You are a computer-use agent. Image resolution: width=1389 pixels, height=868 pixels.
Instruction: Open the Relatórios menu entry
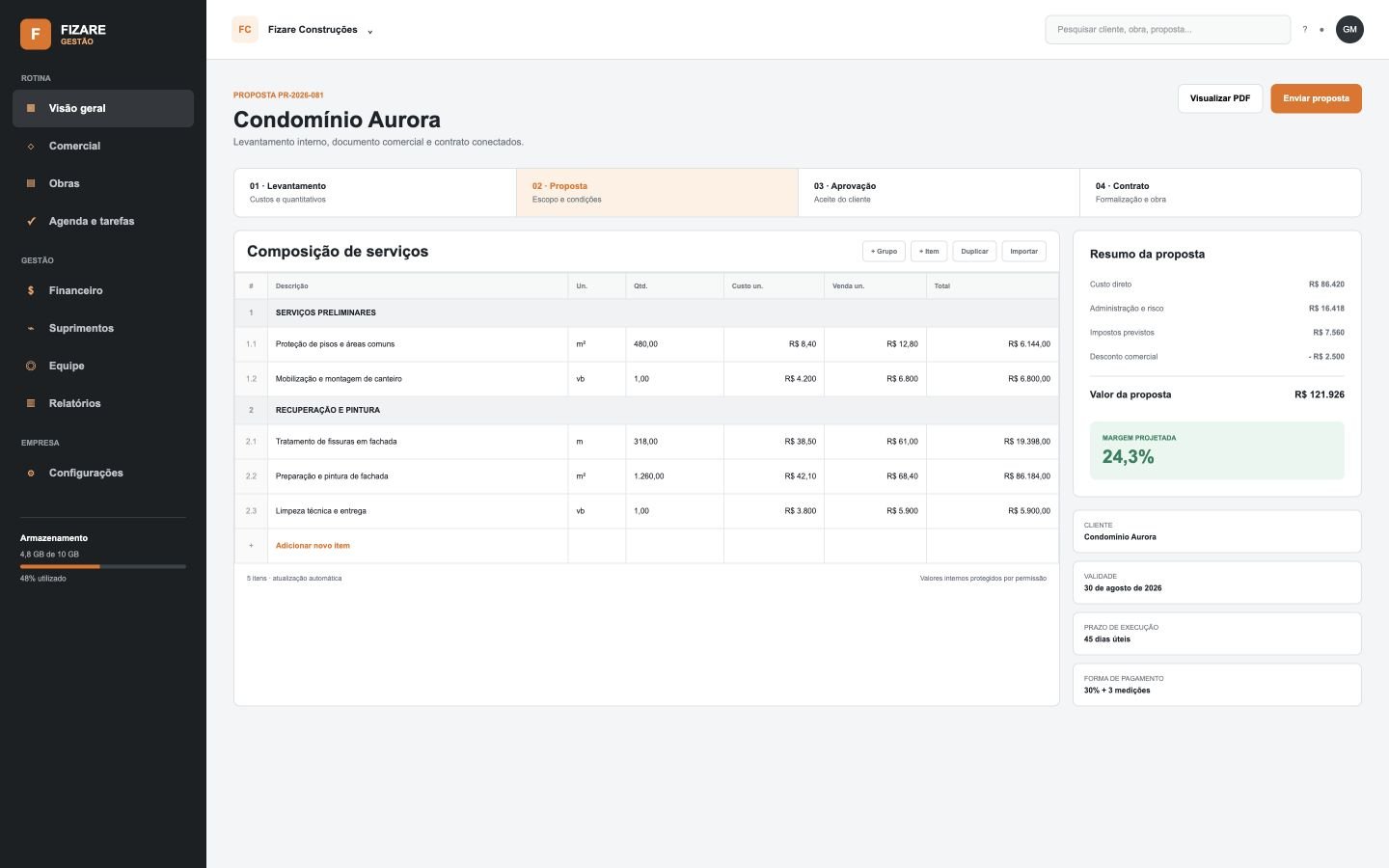pyautogui.click(x=103, y=403)
